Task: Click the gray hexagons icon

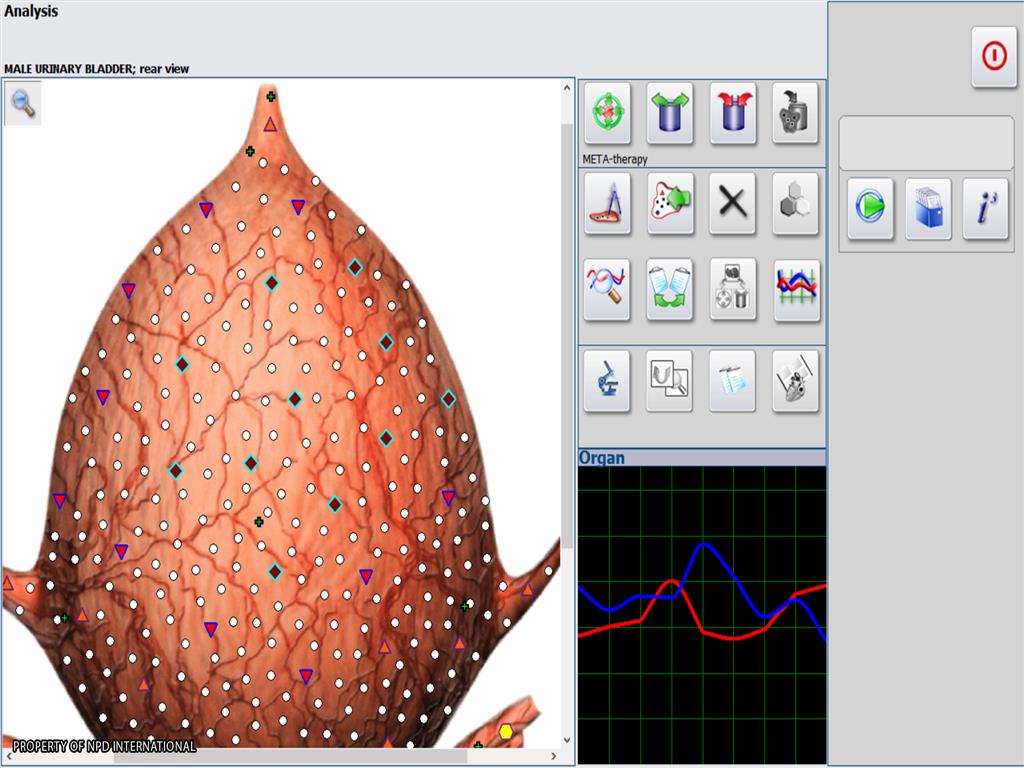Action: 795,203
